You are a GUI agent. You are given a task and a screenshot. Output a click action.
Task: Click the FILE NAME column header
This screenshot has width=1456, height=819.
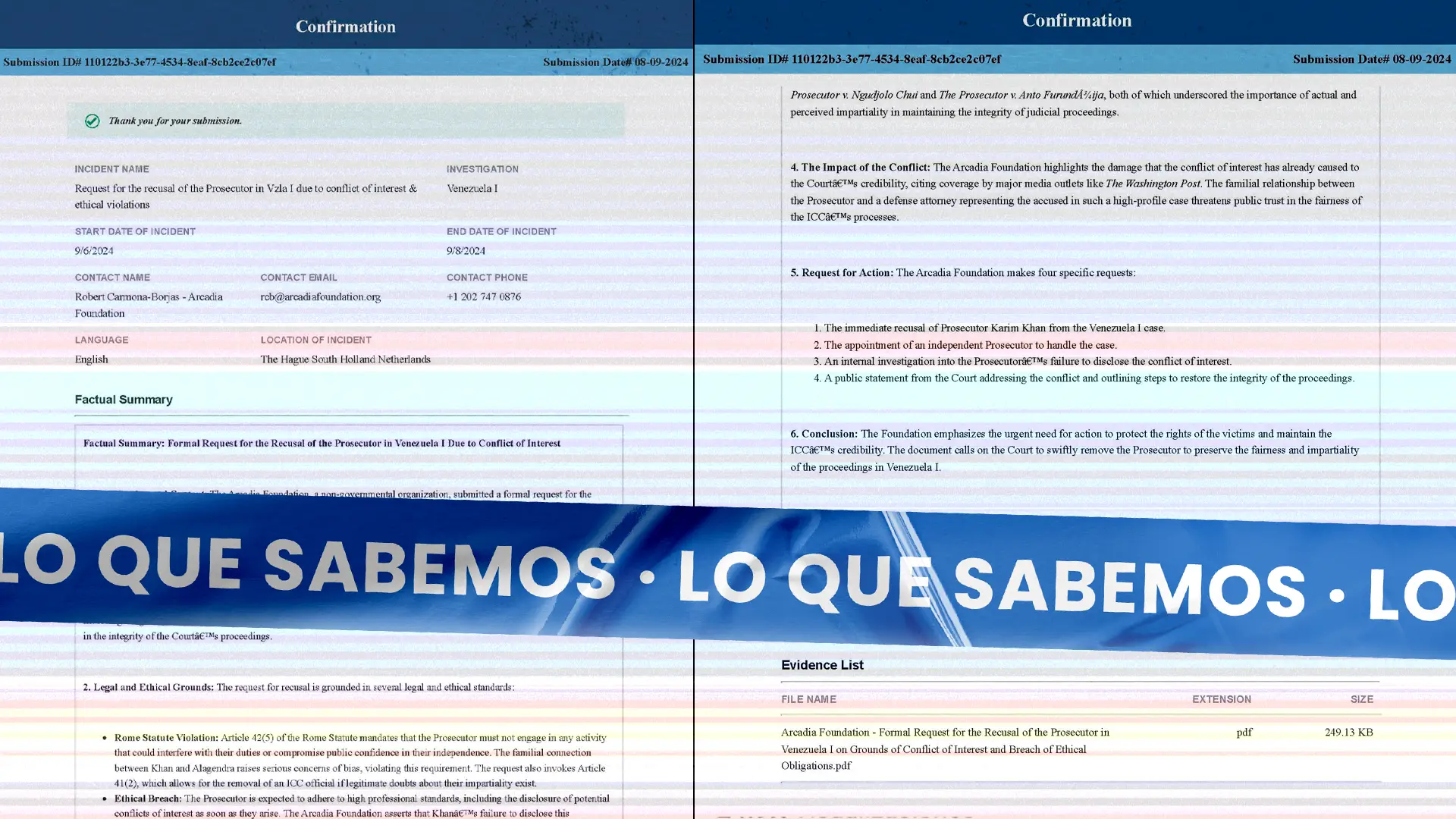click(x=808, y=699)
